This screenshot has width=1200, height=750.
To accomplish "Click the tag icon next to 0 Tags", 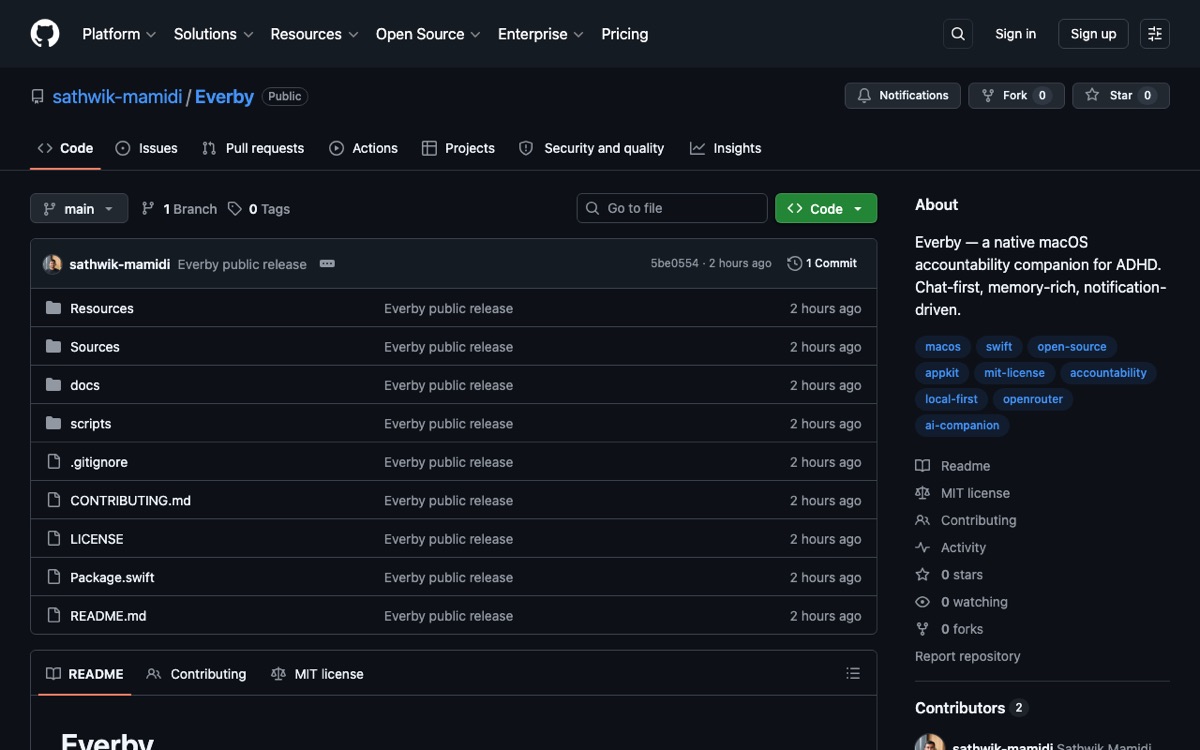I will [235, 209].
